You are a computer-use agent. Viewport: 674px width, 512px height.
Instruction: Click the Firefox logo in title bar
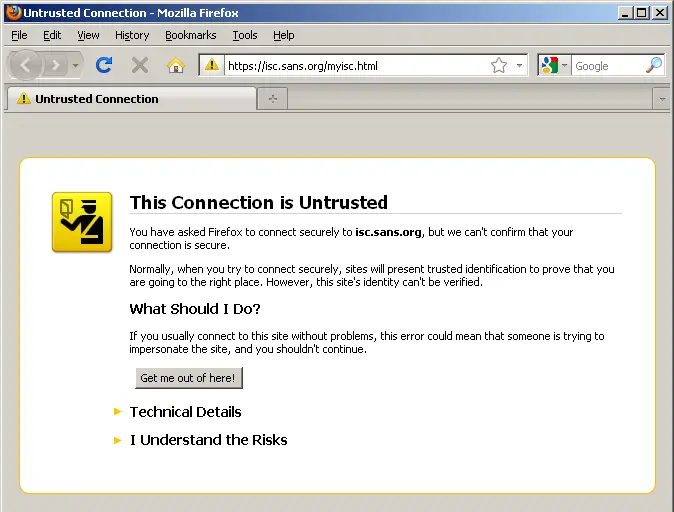(14, 12)
